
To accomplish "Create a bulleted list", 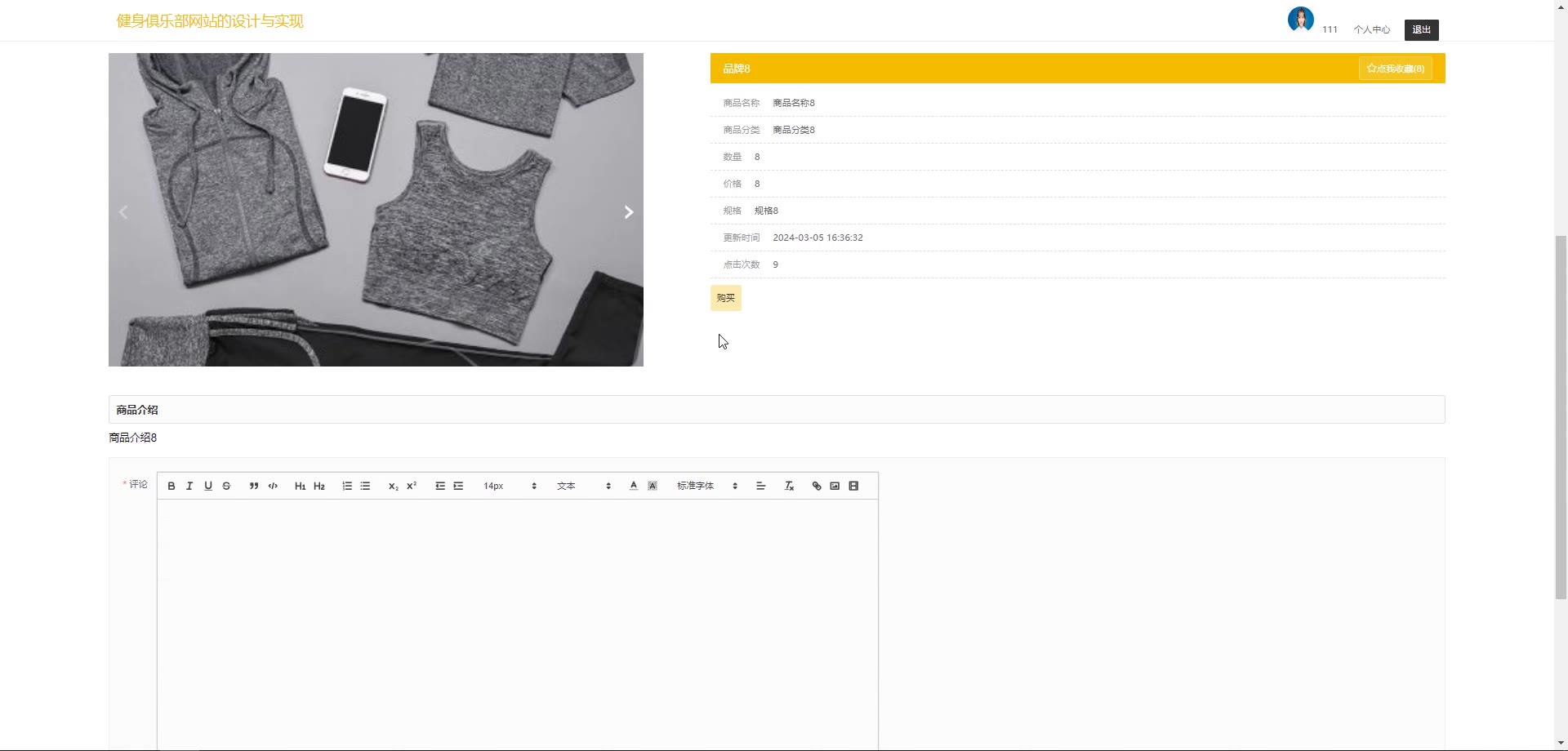I will (x=365, y=486).
